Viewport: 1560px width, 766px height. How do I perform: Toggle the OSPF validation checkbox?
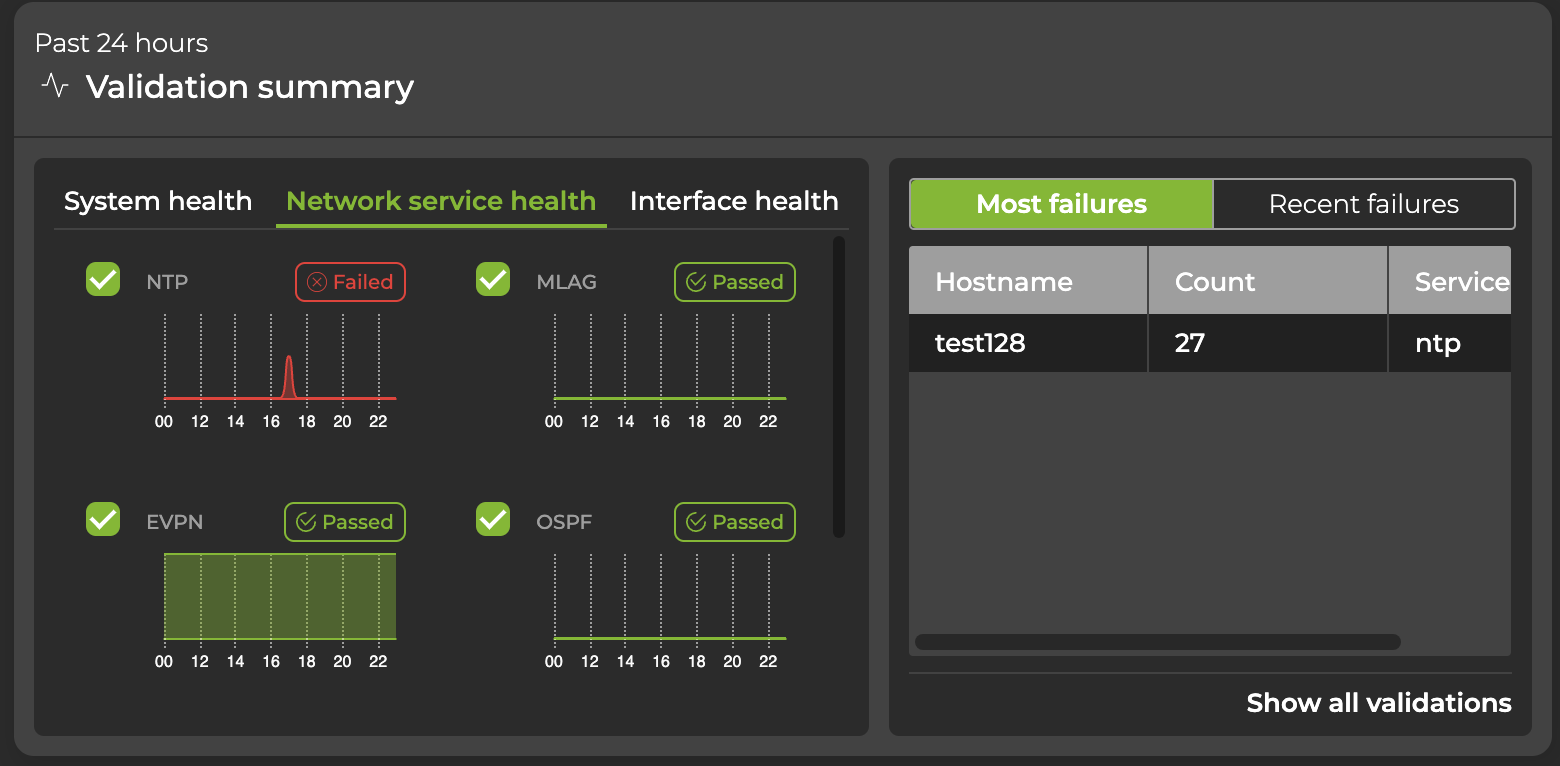[x=493, y=519]
